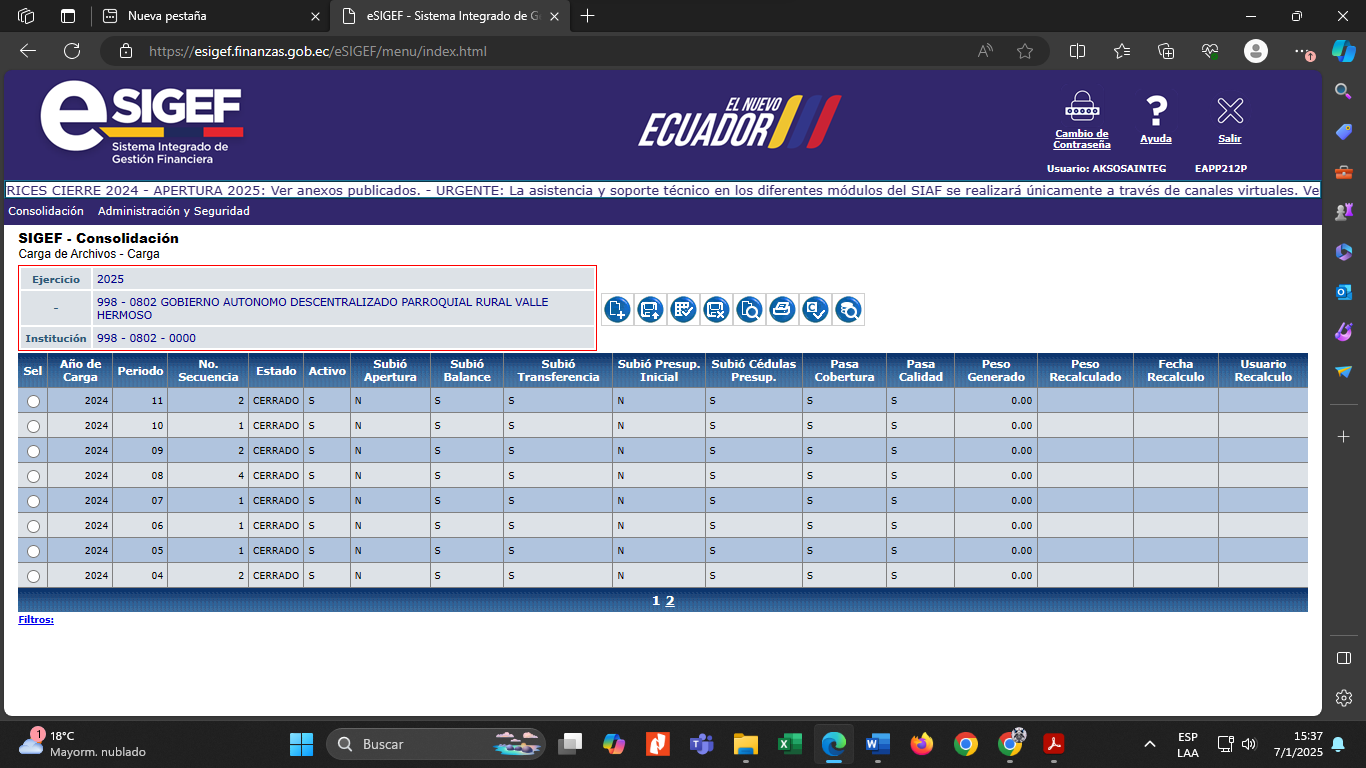The height and width of the screenshot is (768, 1366).
Task: Click the grid with checkmark validate icon
Action: [683, 310]
